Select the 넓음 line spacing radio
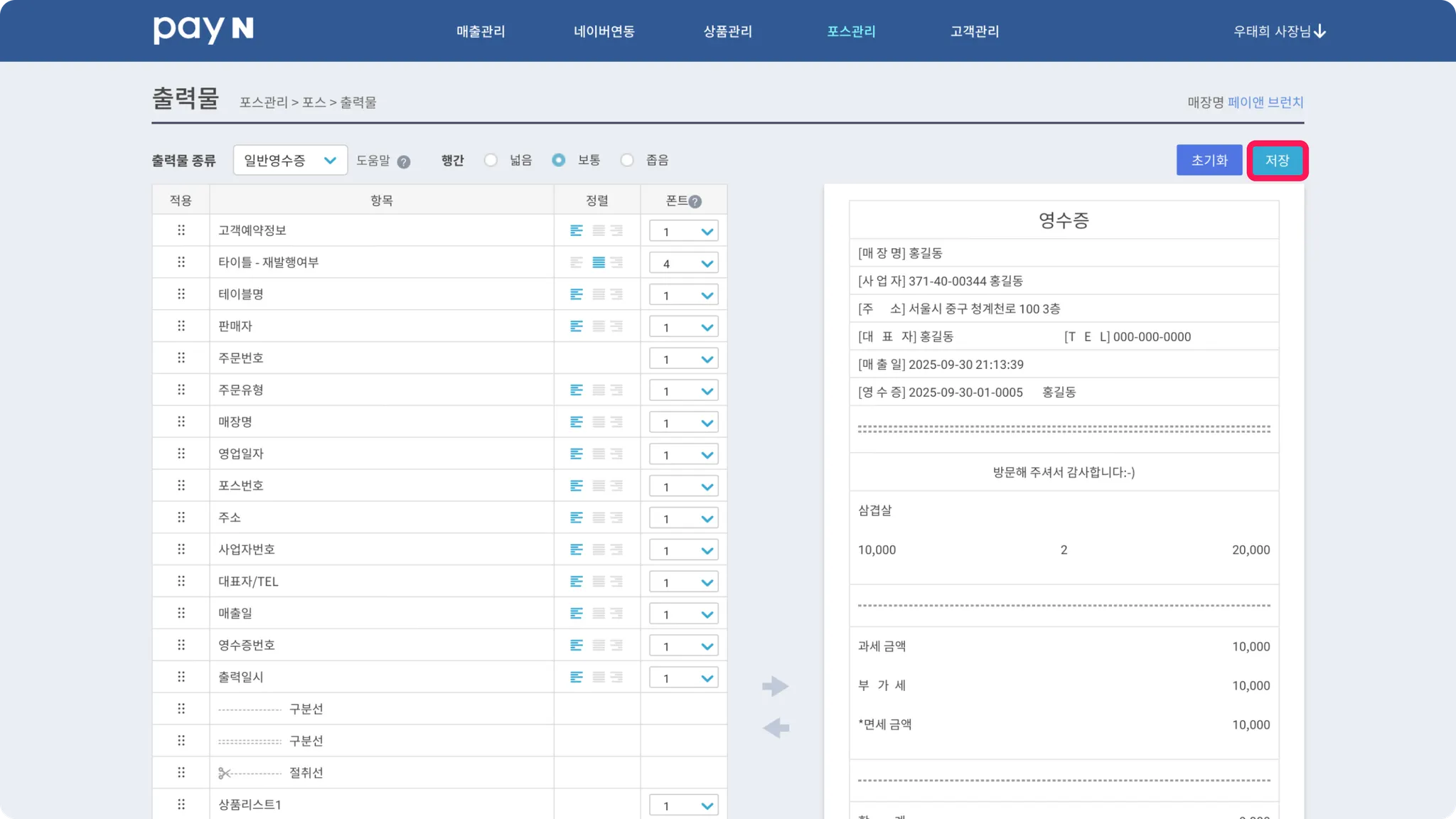The height and width of the screenshot is (819, 1456). pos(491,160)
